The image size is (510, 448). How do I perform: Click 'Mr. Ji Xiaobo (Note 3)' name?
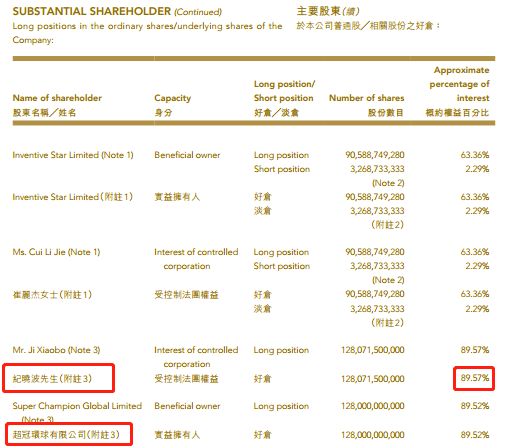coord(56,350)
